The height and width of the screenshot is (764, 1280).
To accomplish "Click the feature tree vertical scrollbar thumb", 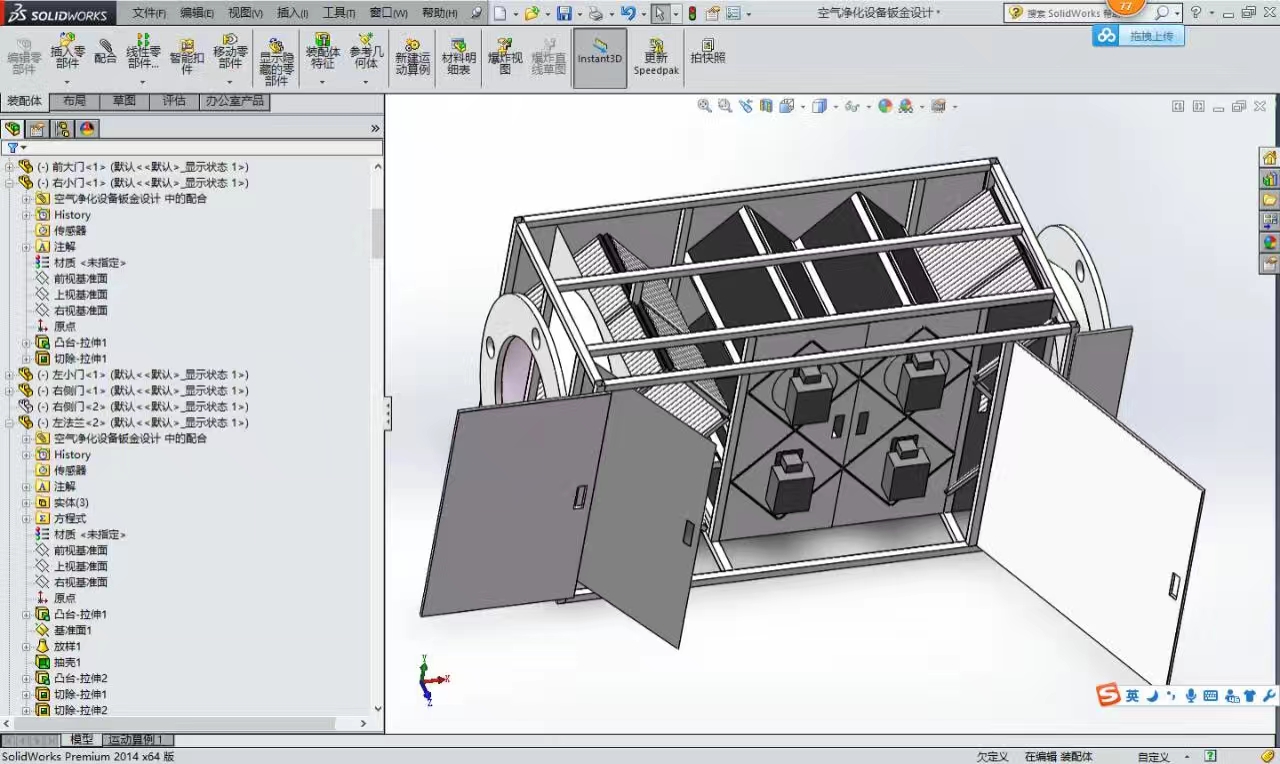I will point(377,233).
